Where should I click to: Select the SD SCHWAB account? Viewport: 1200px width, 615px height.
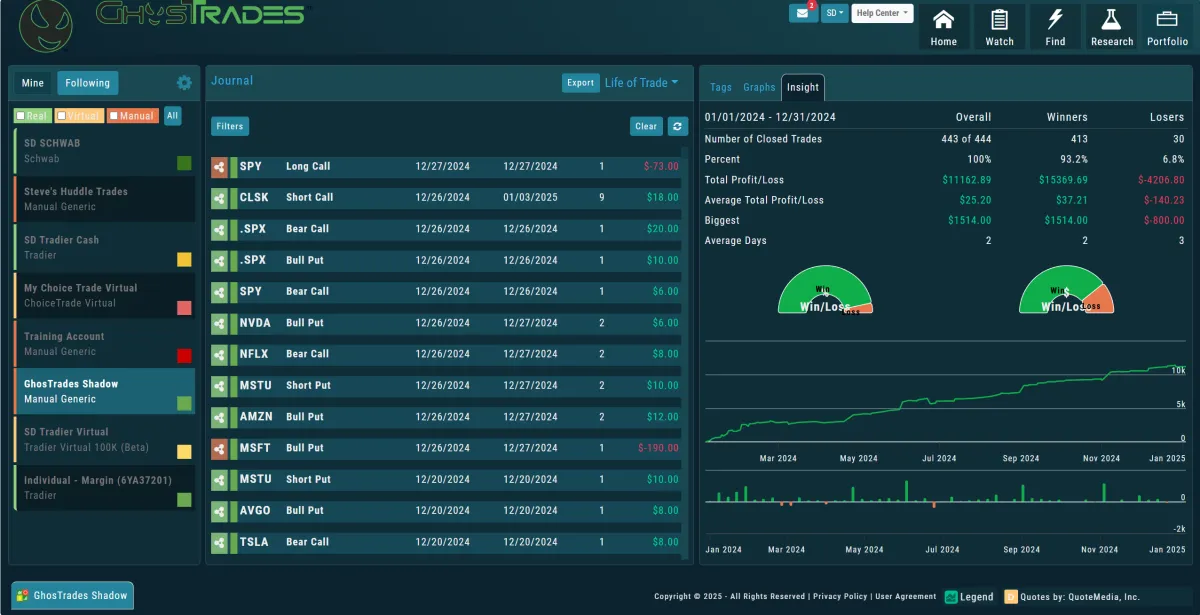(x=103, y=150)
